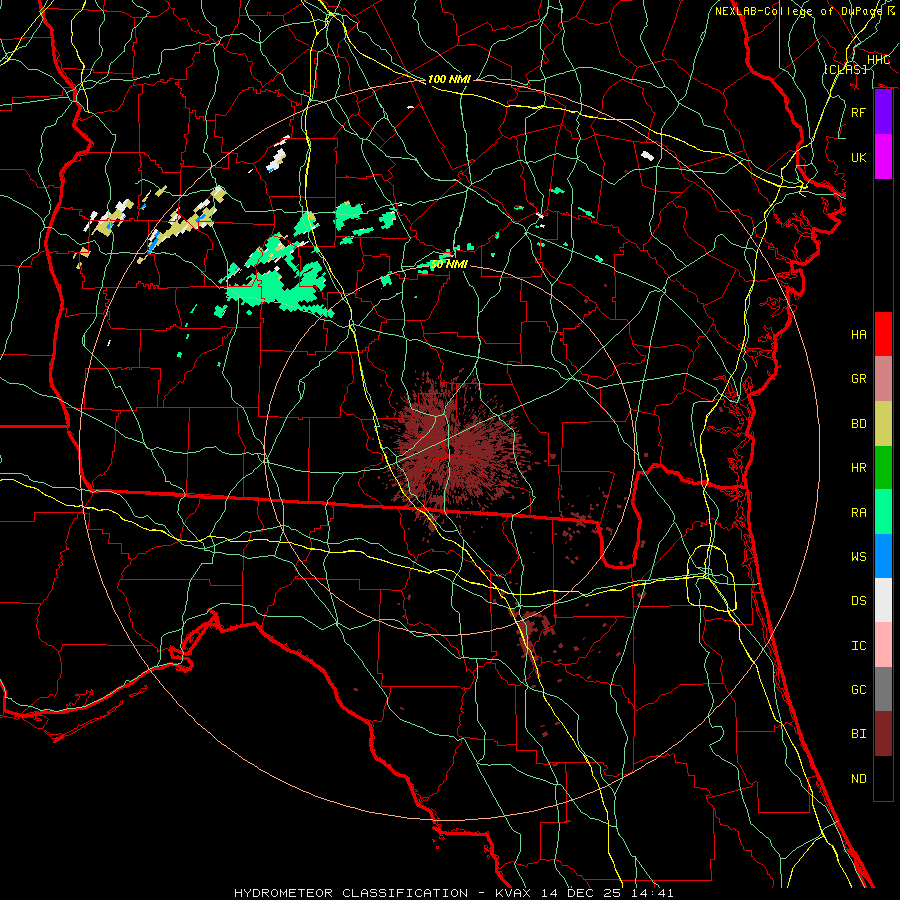Select the DS white legend swatch
This screenshot has width=900, height=900.
click(x=883, y=600)
